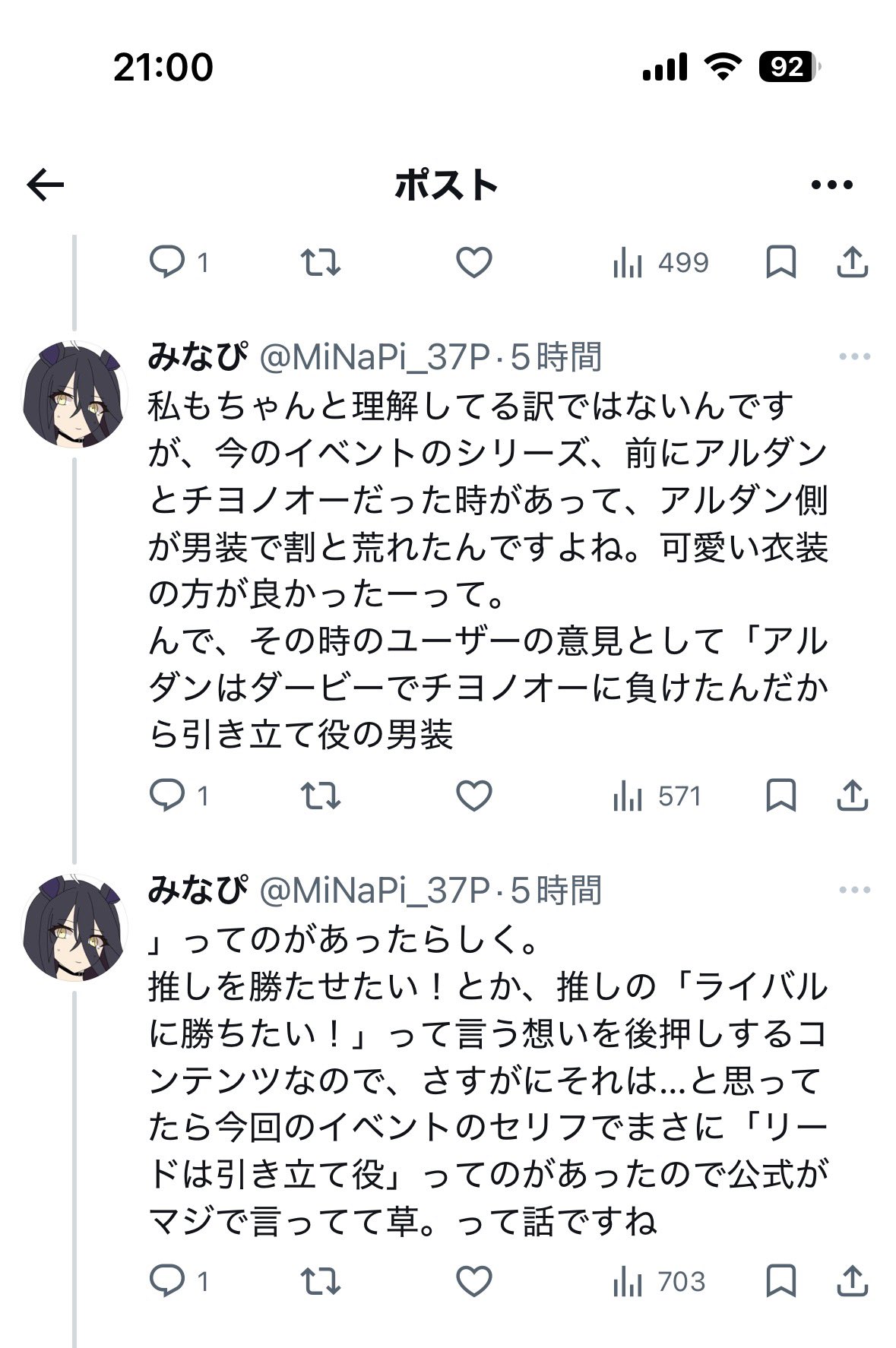
Task: Like the post with 499 views
Action: point(473,263)
